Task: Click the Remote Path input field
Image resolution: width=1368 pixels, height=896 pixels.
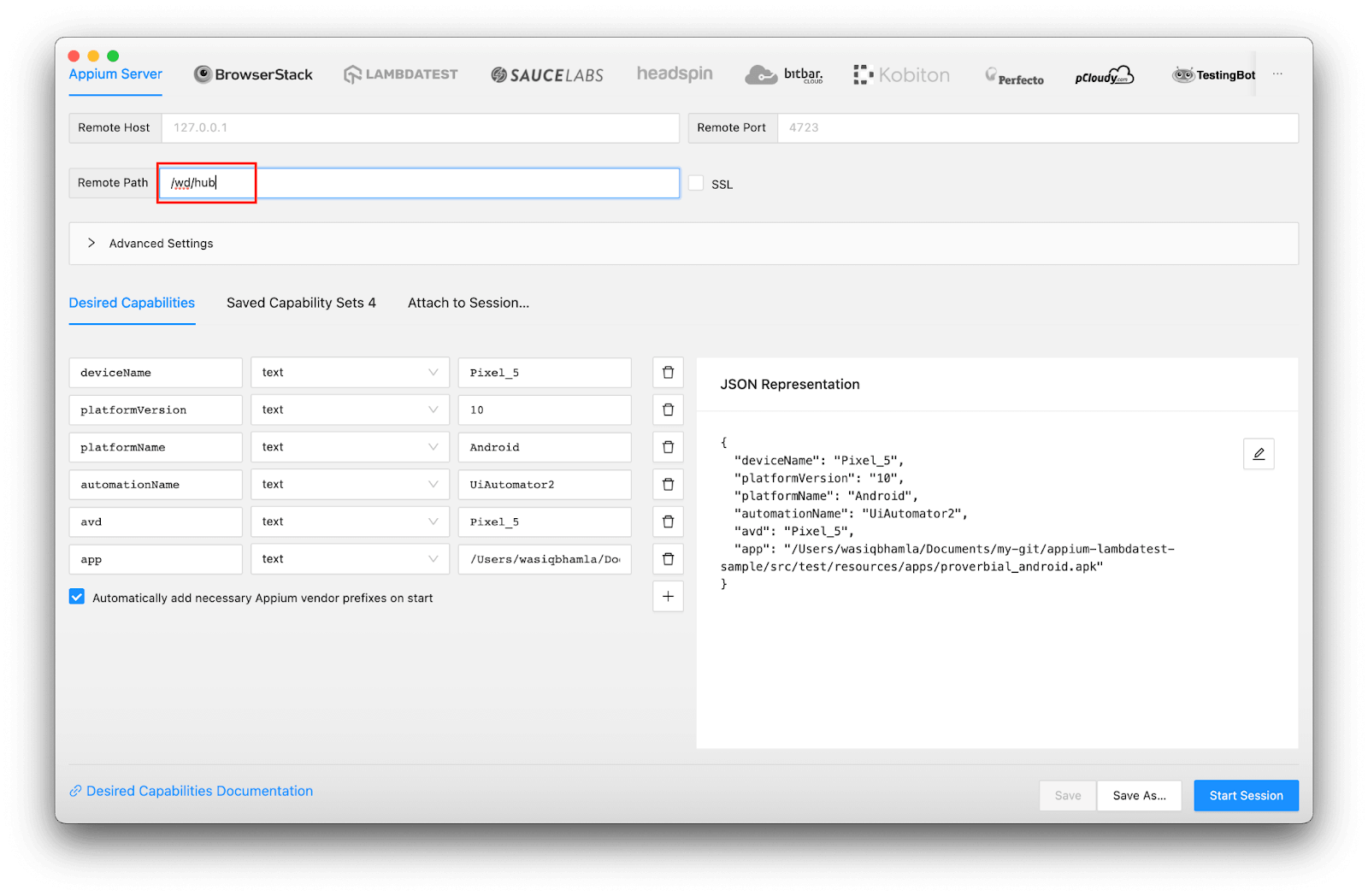Action: click(x=420, y=183)
